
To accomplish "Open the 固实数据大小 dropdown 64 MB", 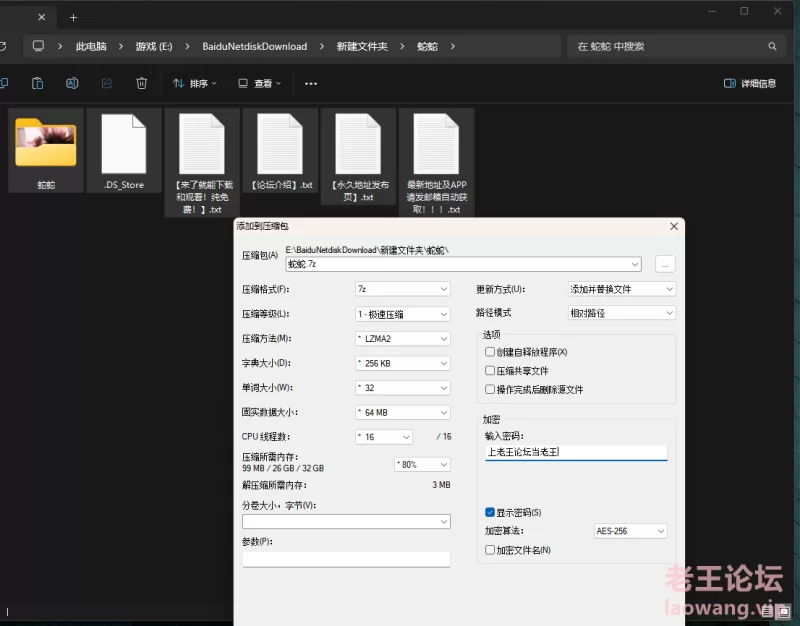I will pos(403,412).
